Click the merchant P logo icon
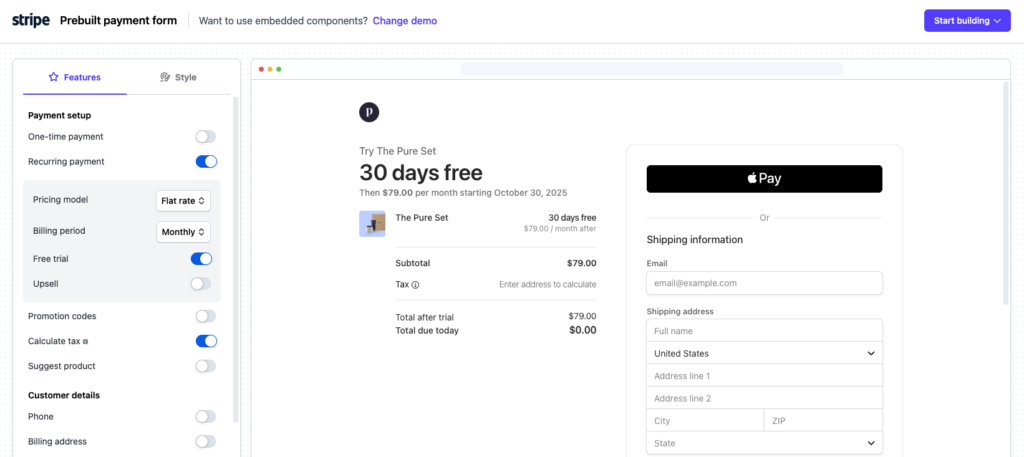Image resolution: width=1024 pixels, height=457 pixels. 369,112
